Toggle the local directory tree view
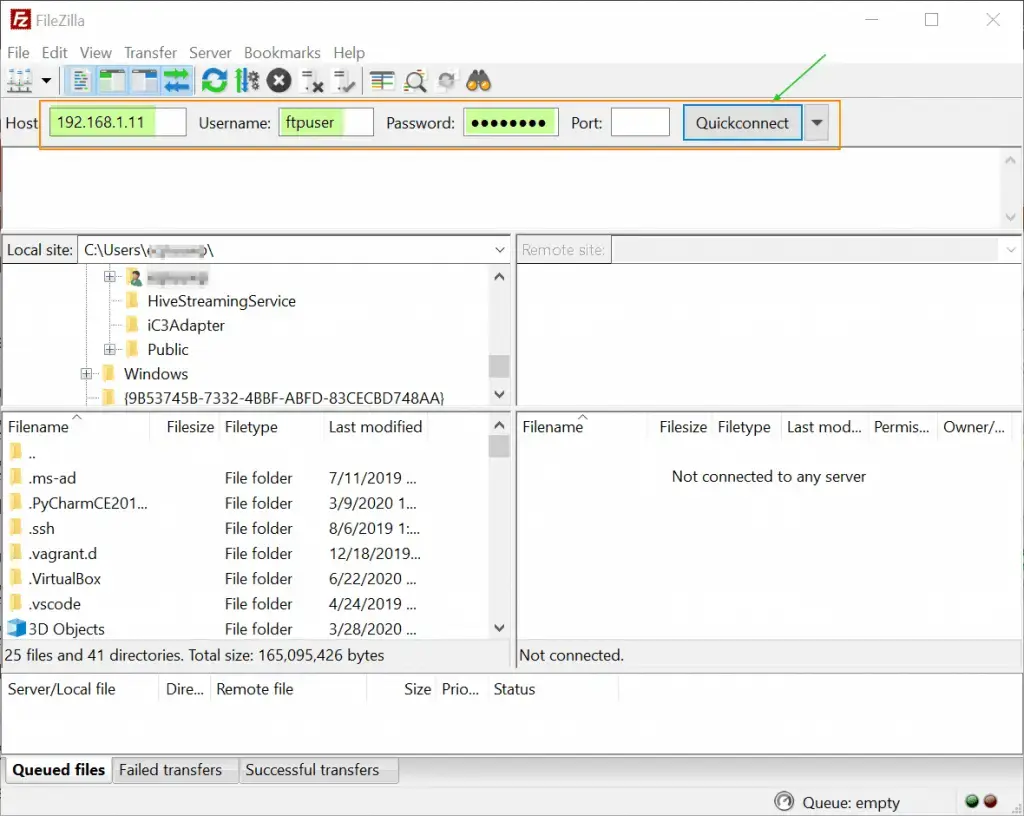The width and height of the screenshot is (1024, 816). coord(110,80)
